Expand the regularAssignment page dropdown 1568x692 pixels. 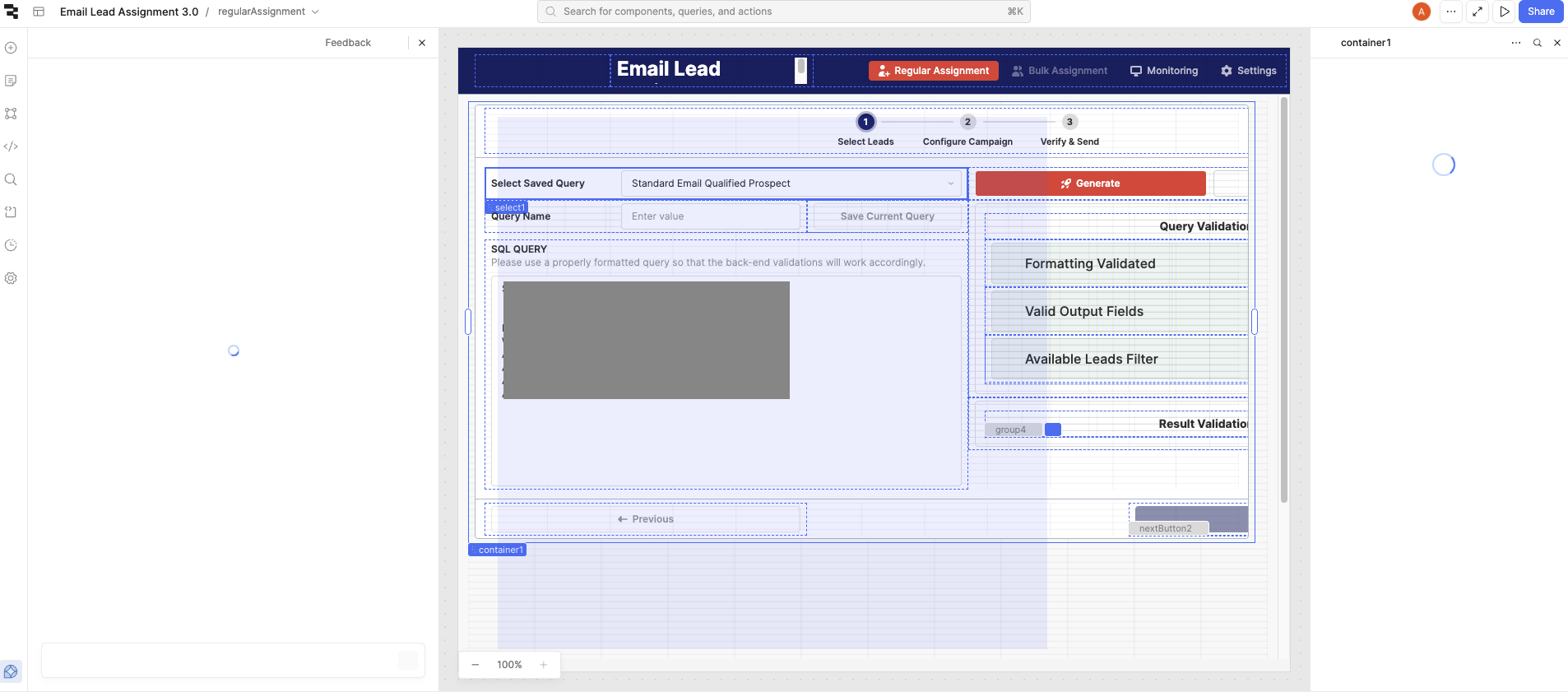coord(315,12)
